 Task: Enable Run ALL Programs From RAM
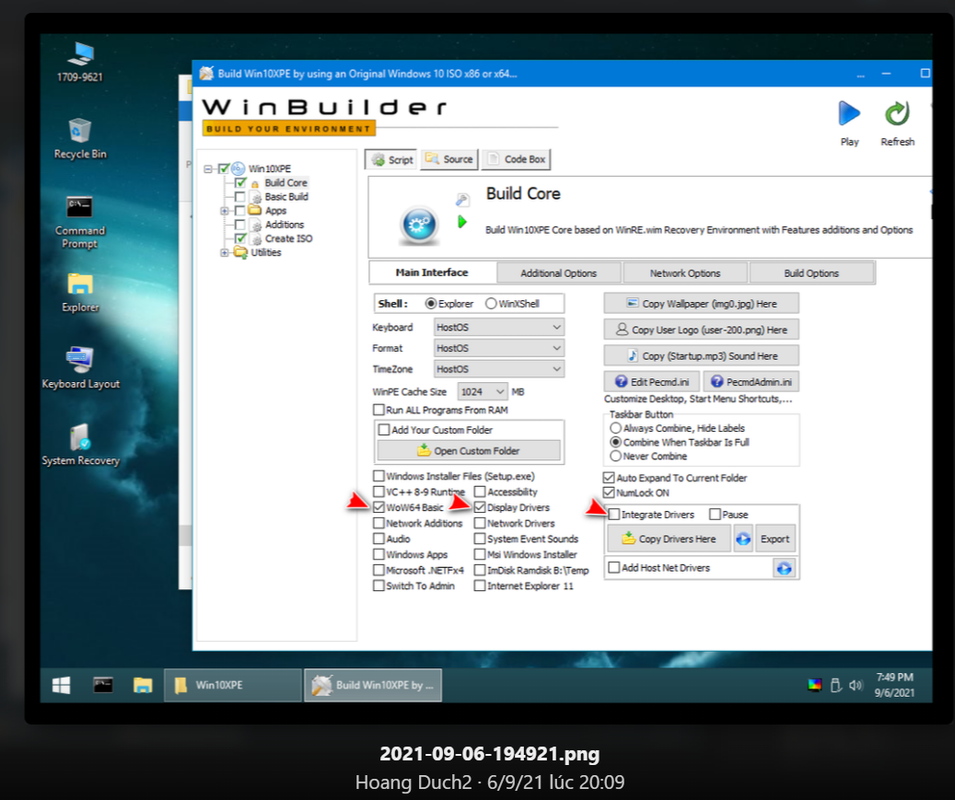pos(379,410)
